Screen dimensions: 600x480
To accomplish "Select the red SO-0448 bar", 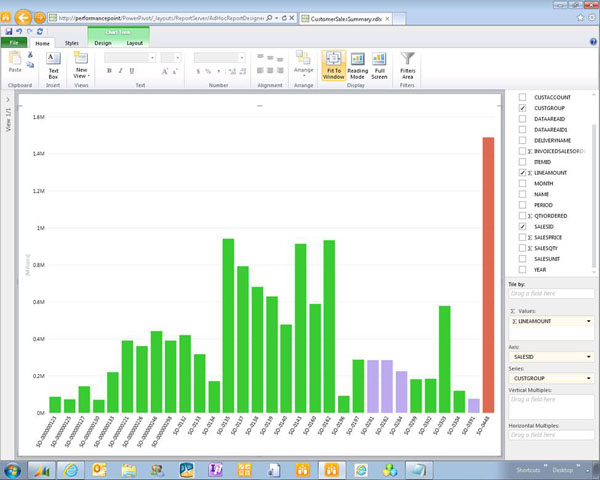I will click(x=488, y=275).
